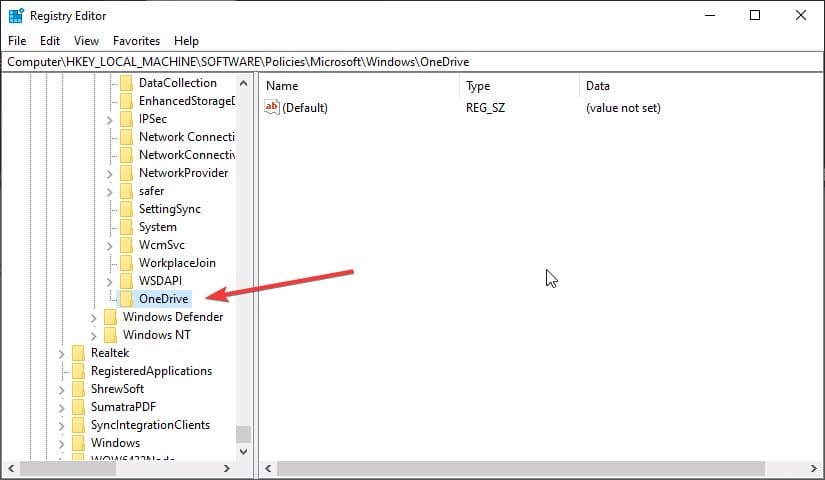Click the System folder icon

tap(126, 227)
